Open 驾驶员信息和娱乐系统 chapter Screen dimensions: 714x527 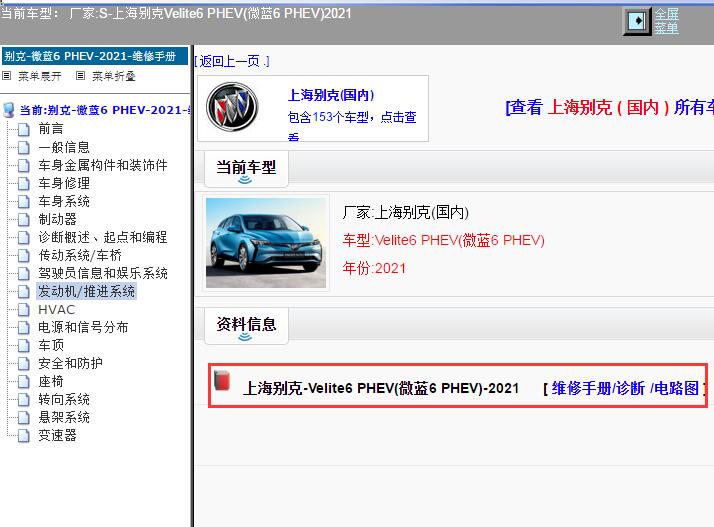click(103, 273)
